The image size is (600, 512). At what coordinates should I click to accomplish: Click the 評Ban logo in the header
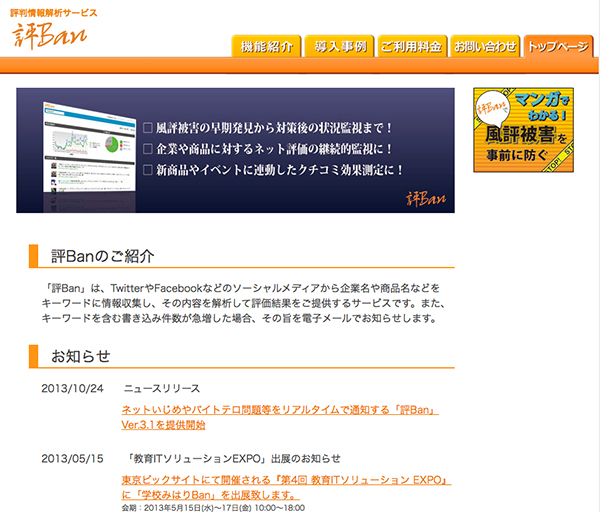click(51, 32)
